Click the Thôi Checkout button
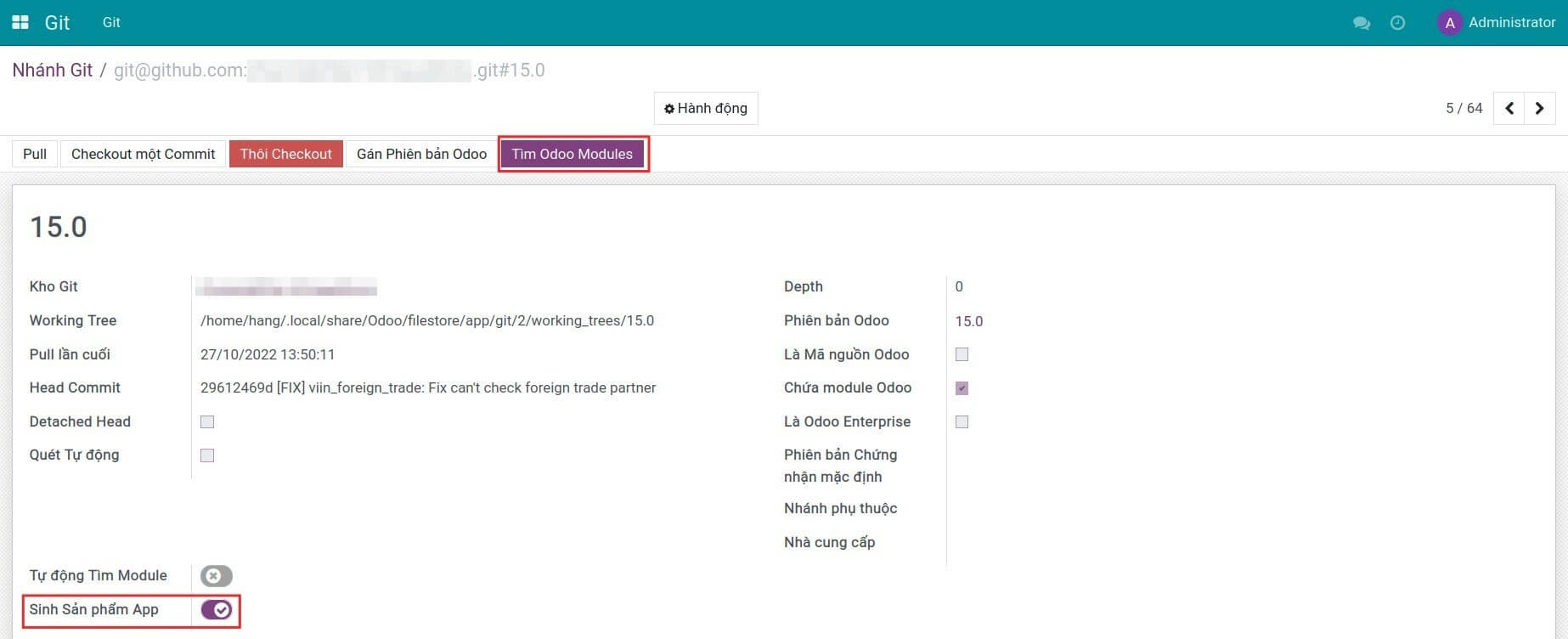Screen dimensions: 1568x639 point(285,154)
